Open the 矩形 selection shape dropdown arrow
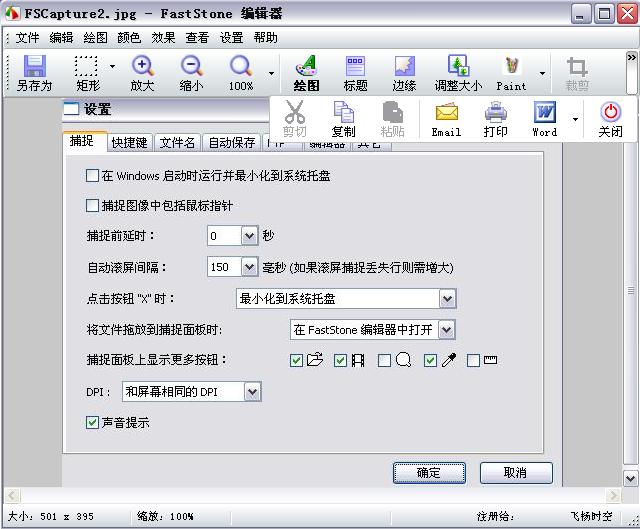 (112, 66)
